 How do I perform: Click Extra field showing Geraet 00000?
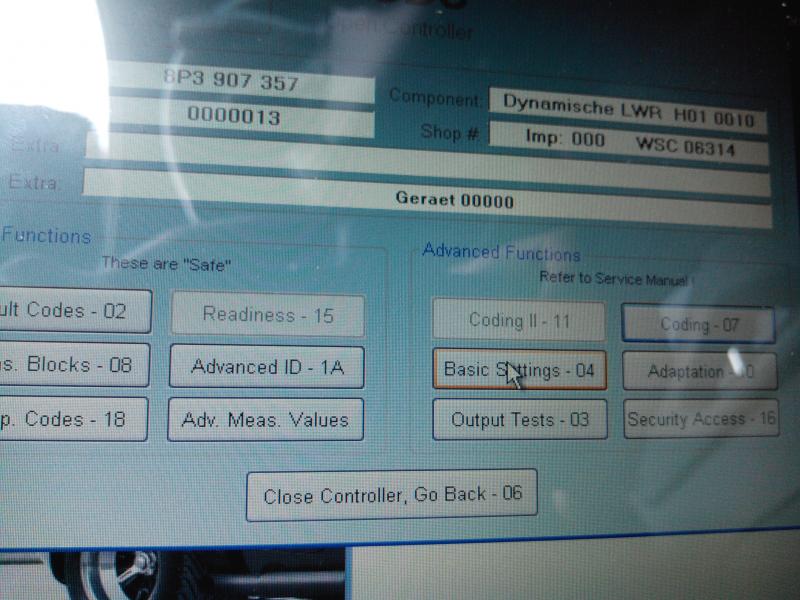click(428, 198)
